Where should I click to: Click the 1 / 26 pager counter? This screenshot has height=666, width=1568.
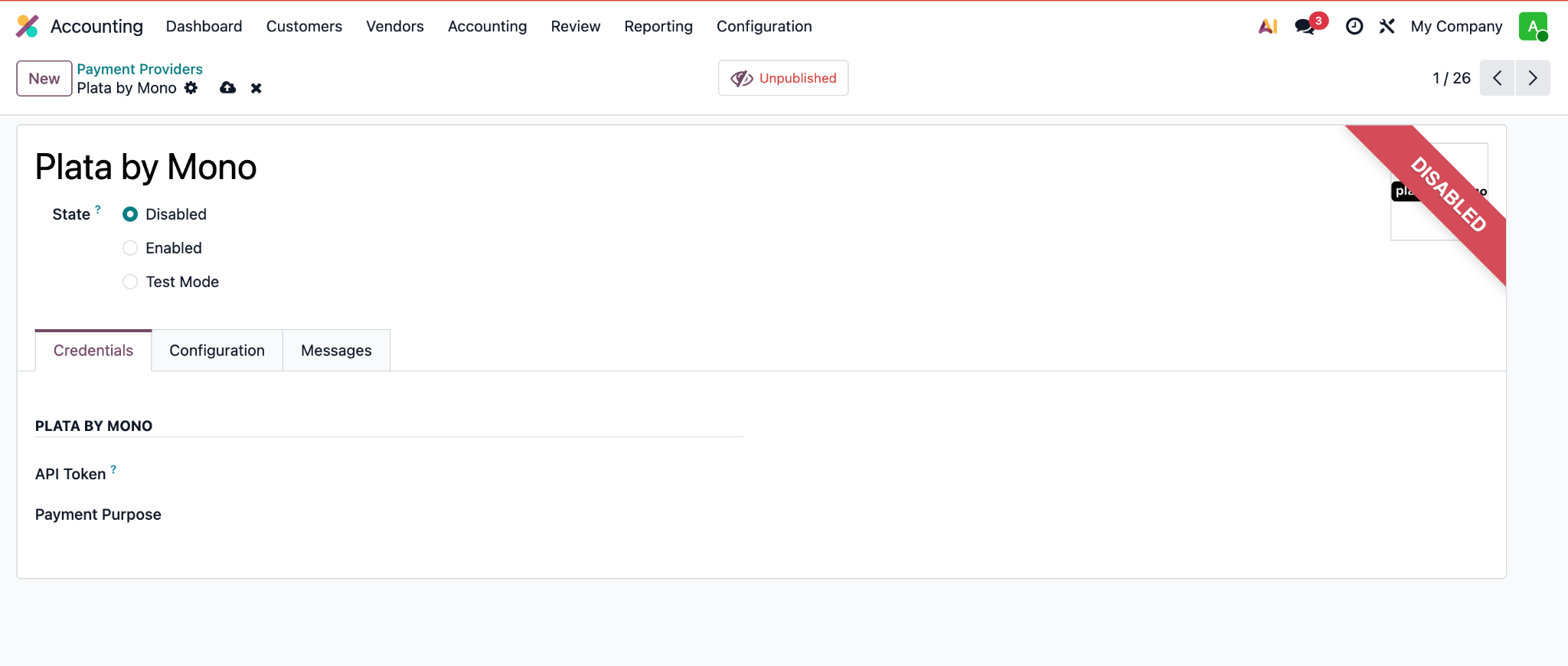[1452, 78]
